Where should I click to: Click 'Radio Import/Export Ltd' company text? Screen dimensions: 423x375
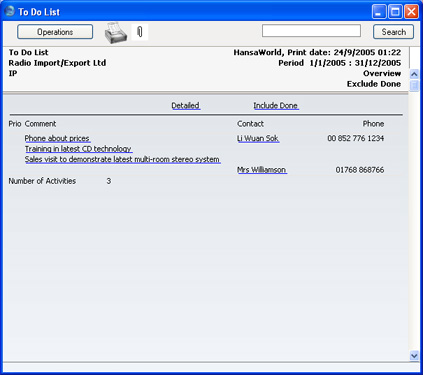click(x=57, y=63)
